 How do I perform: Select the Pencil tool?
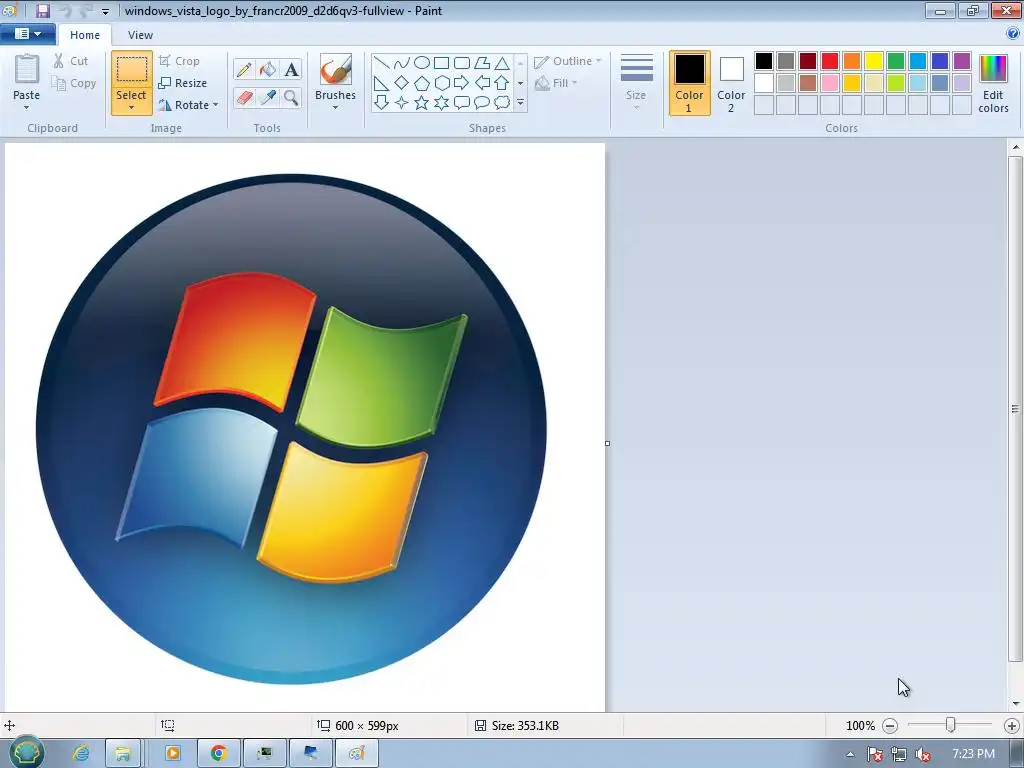coord(244,69)
